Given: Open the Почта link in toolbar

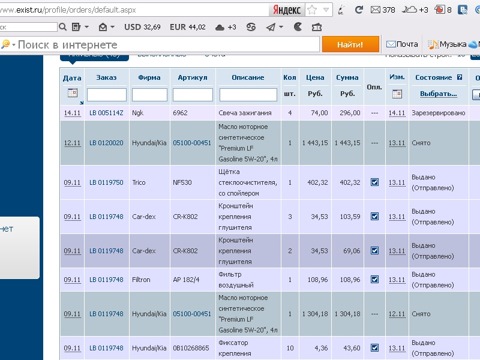Looking at the screenshot, I should (x=402, y=44).
